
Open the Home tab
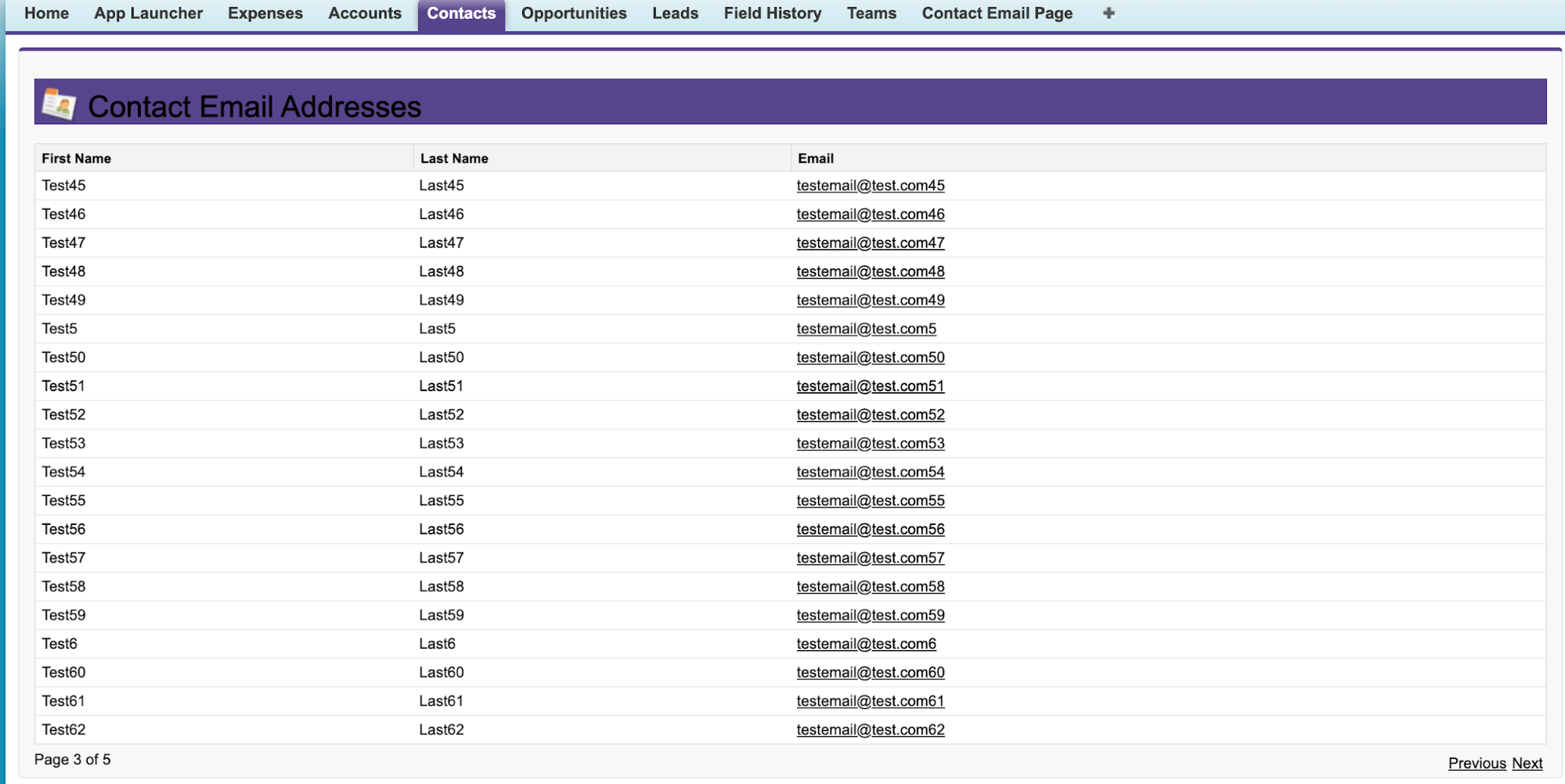pos(46,13)
